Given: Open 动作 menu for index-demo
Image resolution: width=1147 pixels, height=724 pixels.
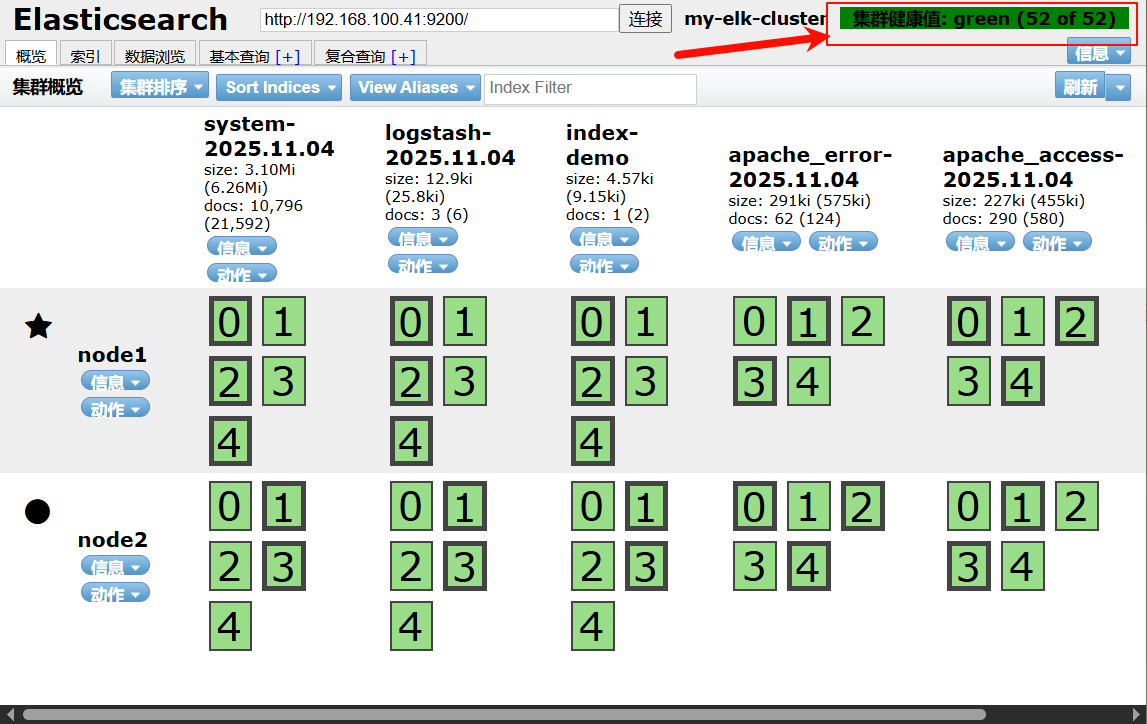Looking at the screenshot, I should [604, 265].
